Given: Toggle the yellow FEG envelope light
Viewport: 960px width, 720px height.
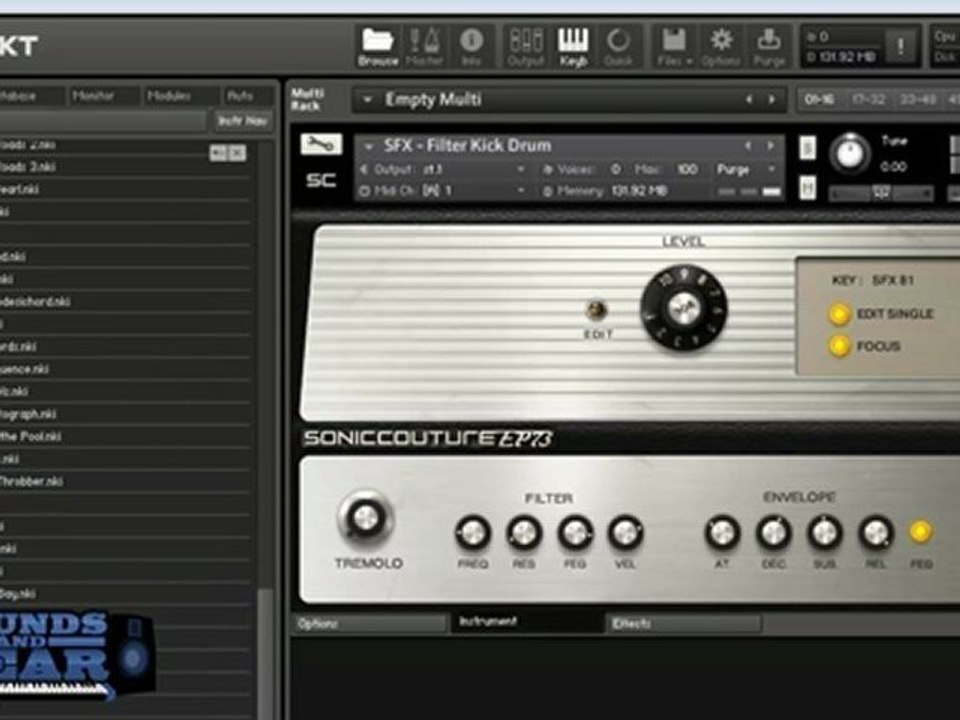Looking at the screenshot, I should click(920, 531).
